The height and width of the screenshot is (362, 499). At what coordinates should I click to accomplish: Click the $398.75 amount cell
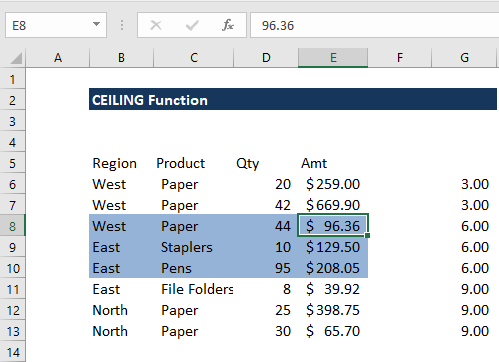333,310
